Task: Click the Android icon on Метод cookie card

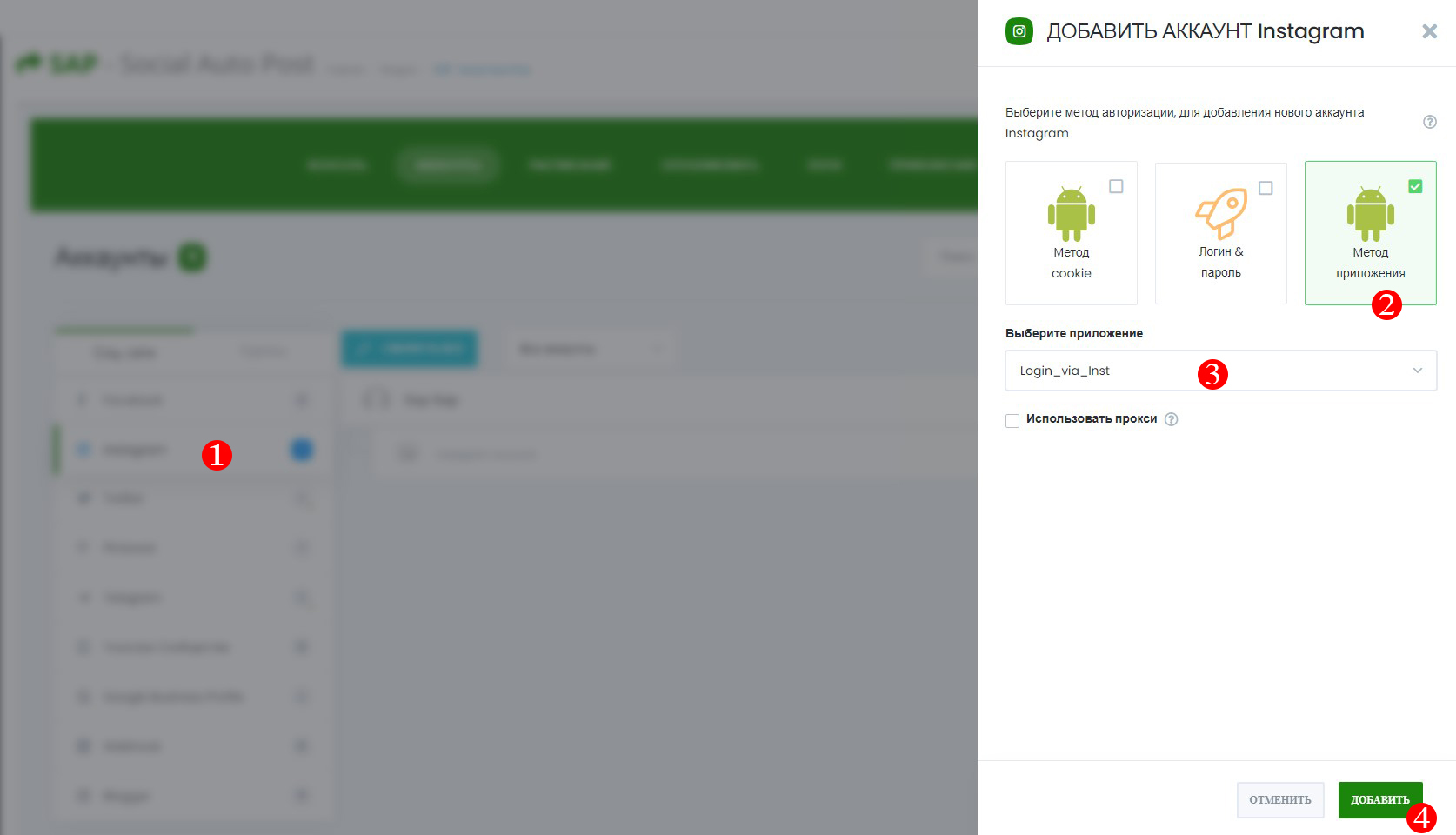Action: tap(1072, 213)
